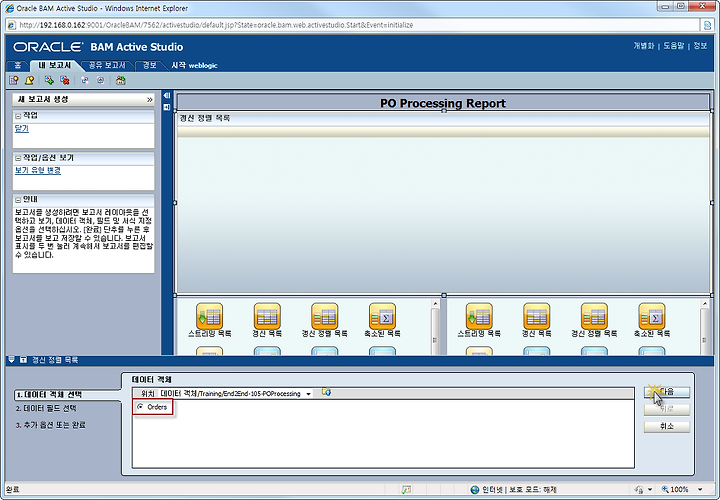Select 갱신 목록 icon in the left view pane
Screen dimensions: 720x500
point(267,316)
